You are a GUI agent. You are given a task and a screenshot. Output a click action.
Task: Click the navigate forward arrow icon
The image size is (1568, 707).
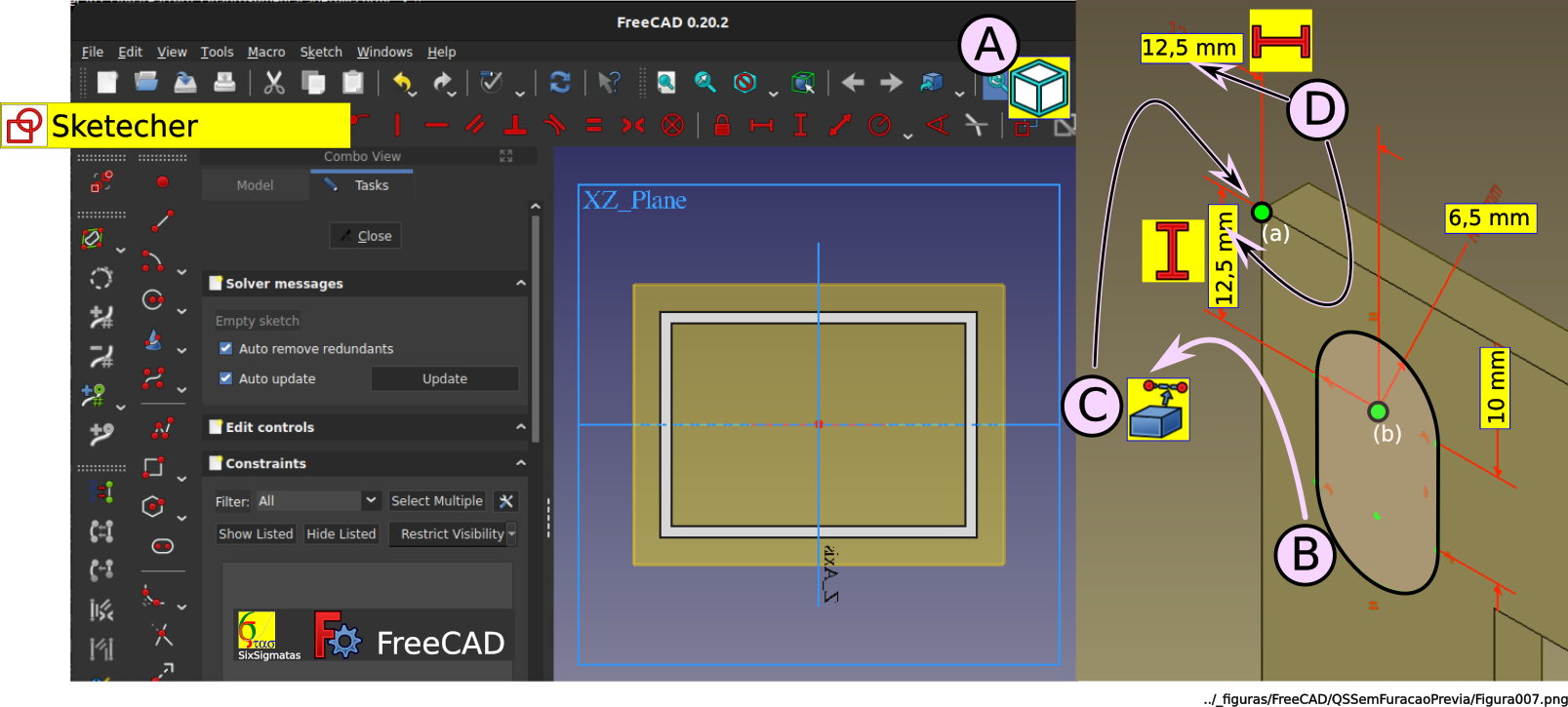891,83
